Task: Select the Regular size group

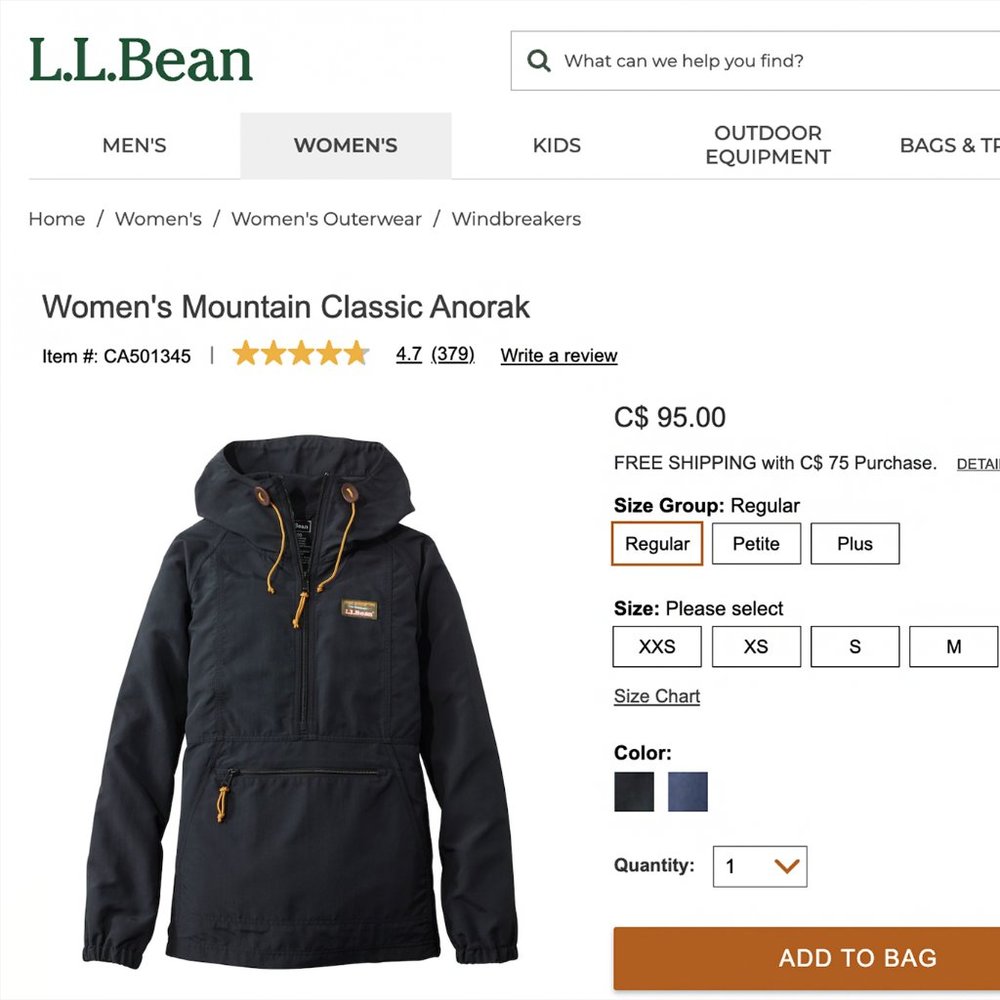Action: pyautogui.click(x=656, y=544)
